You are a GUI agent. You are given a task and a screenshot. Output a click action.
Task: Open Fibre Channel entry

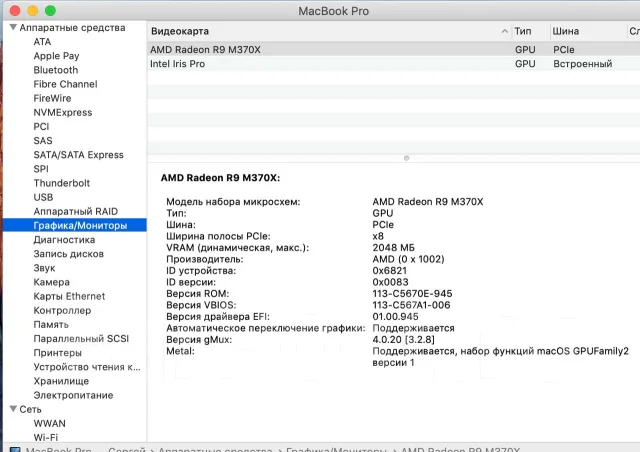pos(65,84)
